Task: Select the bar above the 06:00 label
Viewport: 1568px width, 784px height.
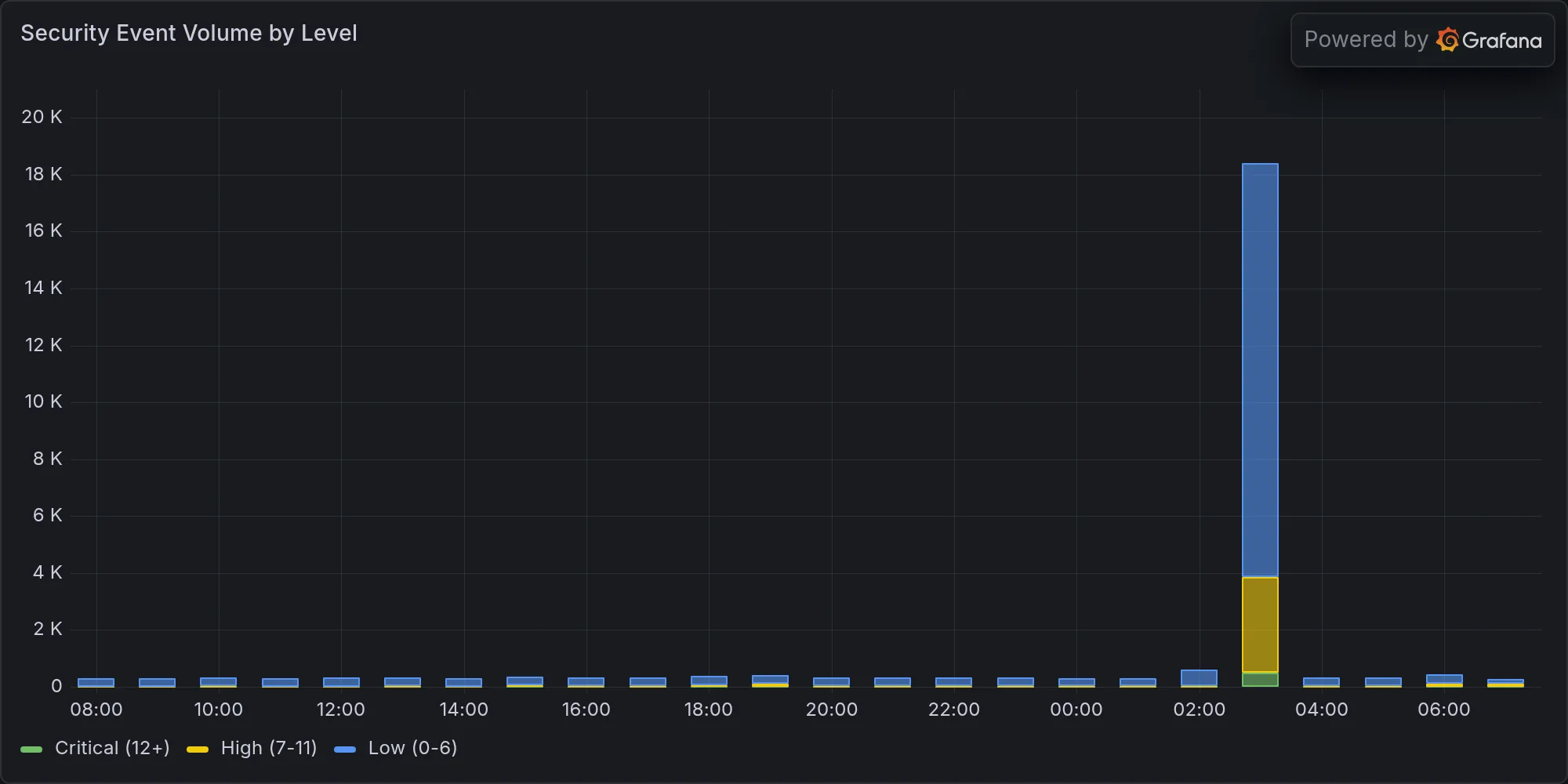Action: (x=1444, y=681)
